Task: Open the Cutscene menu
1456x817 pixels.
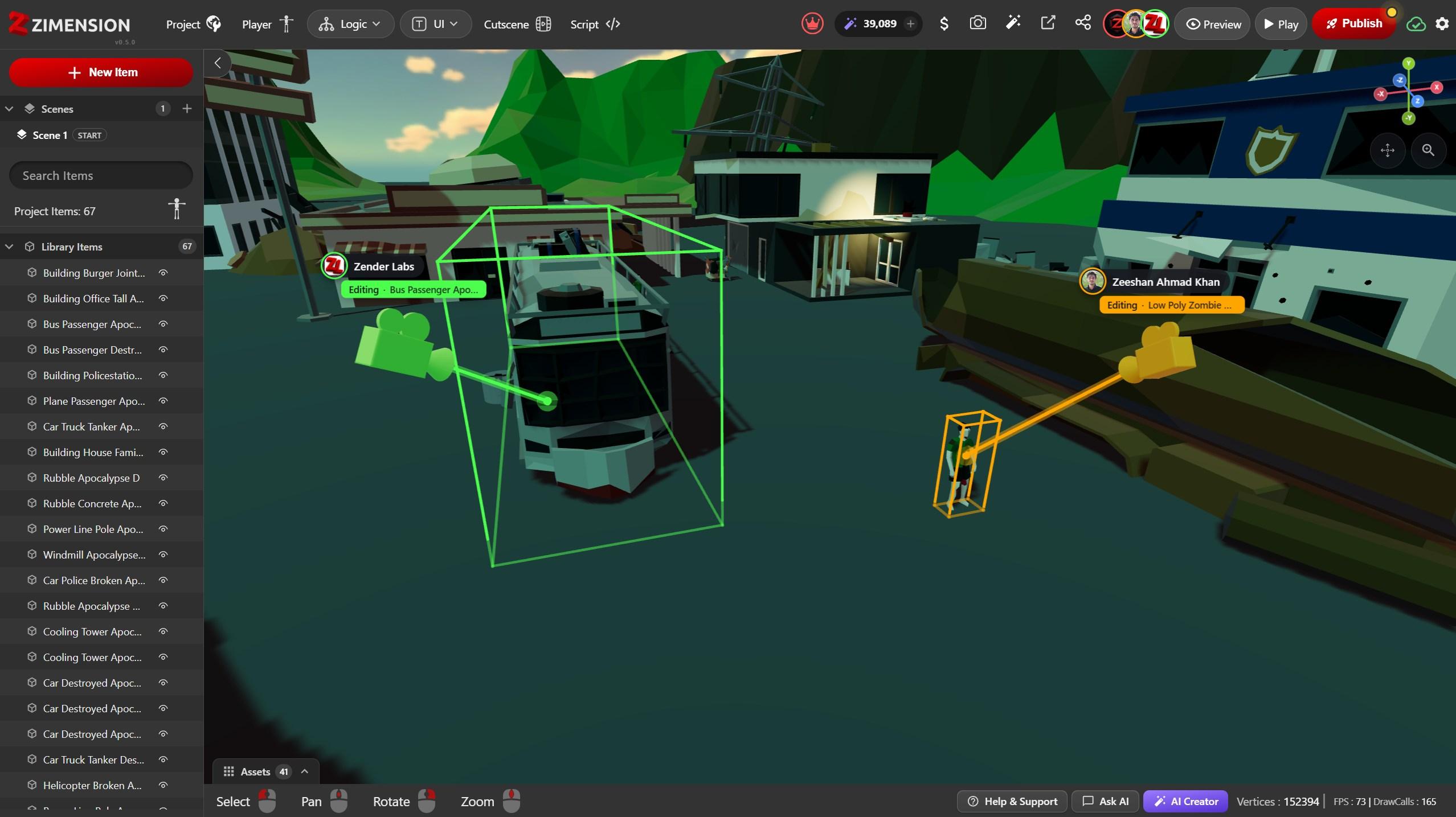Action: 517,24
